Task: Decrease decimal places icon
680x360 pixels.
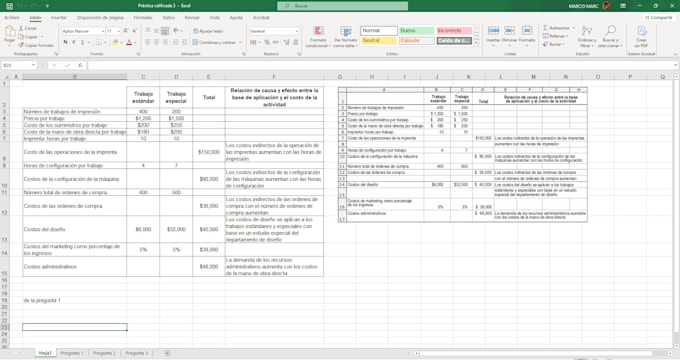Action: [296, 43]
